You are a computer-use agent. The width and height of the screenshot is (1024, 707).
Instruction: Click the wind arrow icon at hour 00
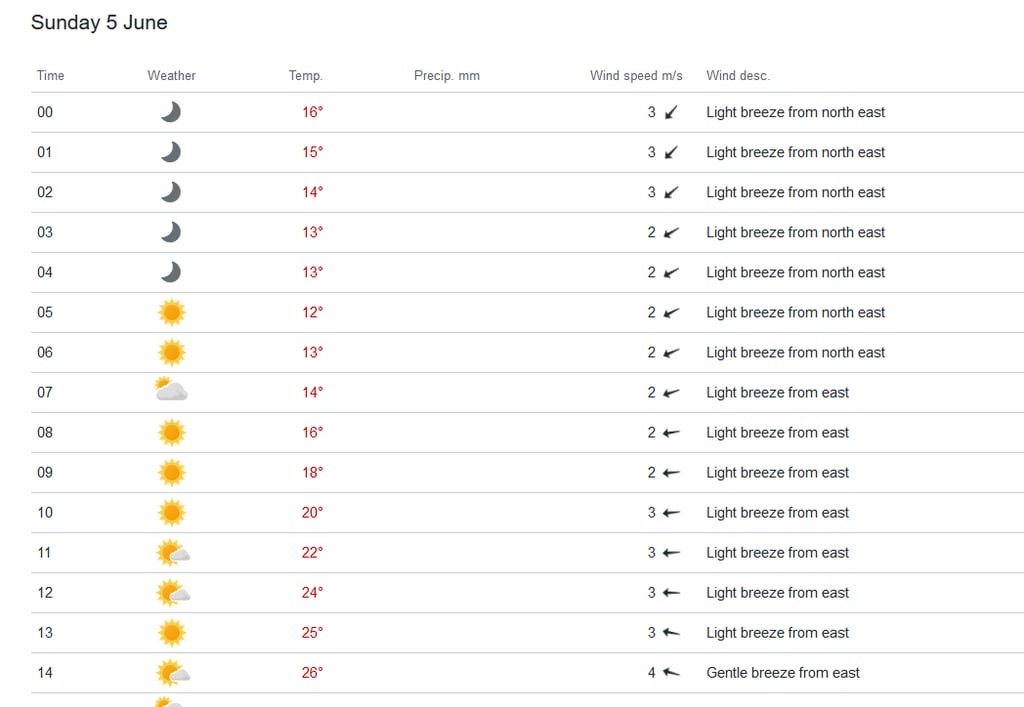tap(671, 112)
